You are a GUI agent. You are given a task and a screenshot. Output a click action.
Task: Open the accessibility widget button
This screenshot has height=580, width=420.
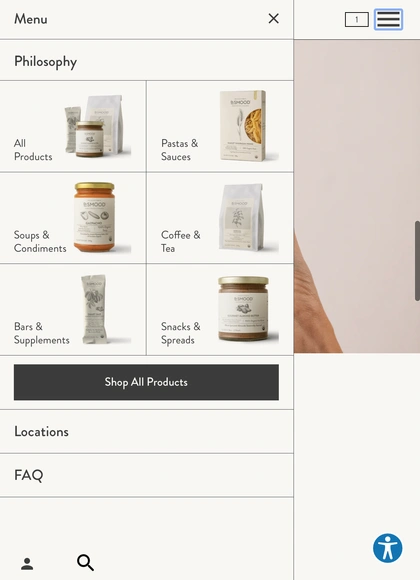(387, 548)
